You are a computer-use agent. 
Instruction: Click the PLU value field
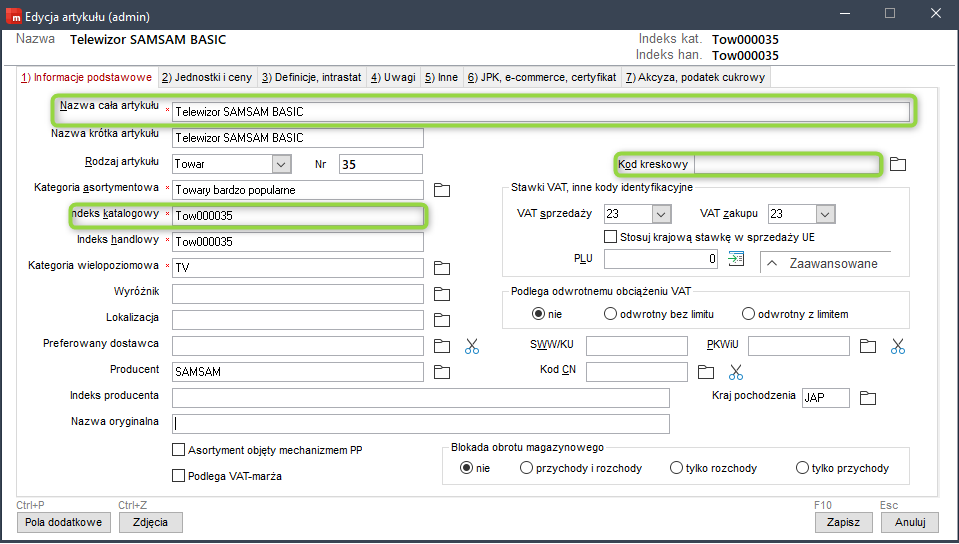(x=662, y=259)
